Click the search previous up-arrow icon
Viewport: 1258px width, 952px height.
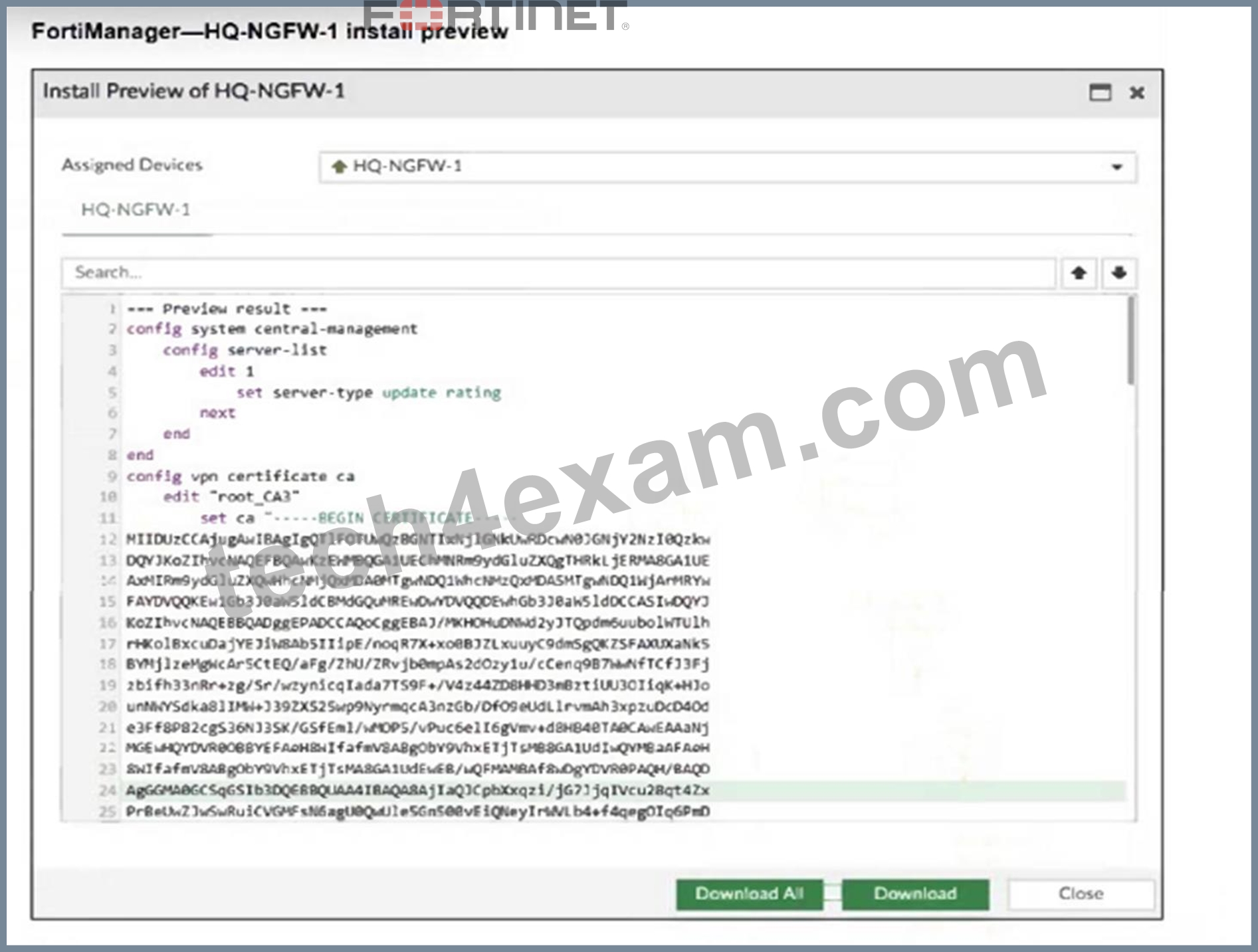[x=1079, y=273]
